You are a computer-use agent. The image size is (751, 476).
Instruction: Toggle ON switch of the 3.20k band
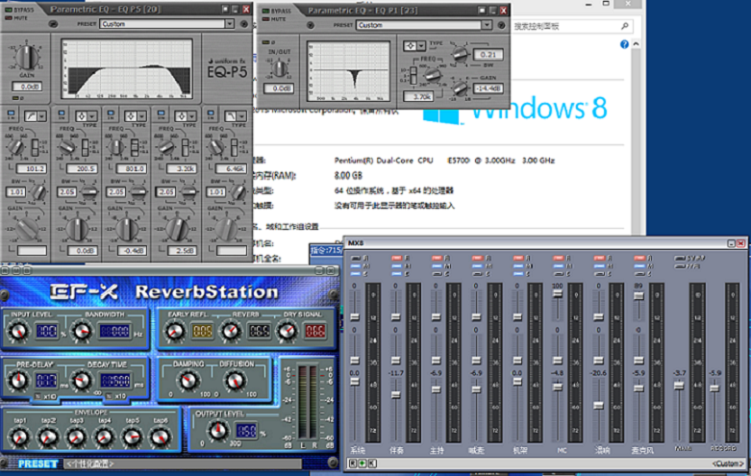coord(161,114)
